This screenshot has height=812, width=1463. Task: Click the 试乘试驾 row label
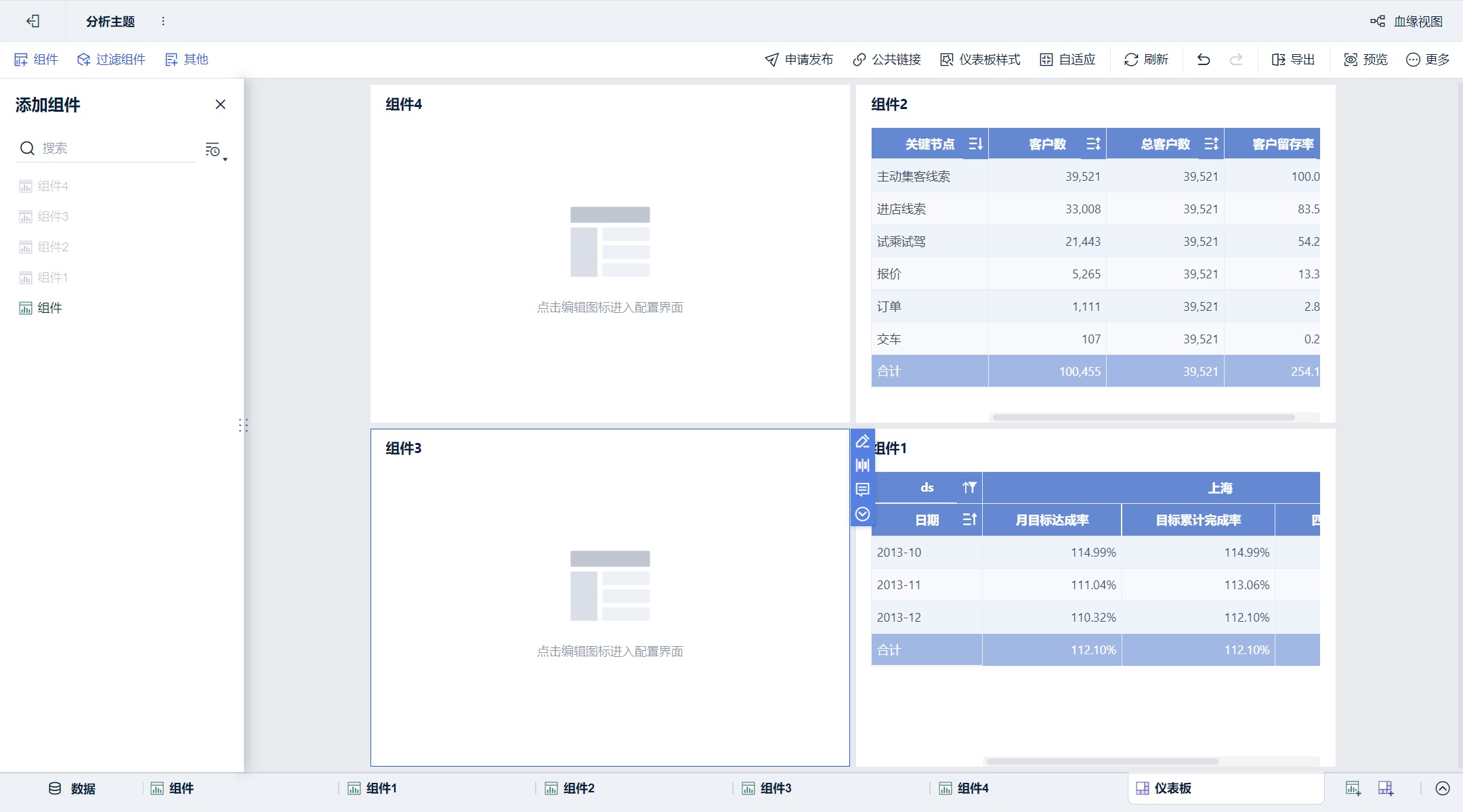coord(901,242)
